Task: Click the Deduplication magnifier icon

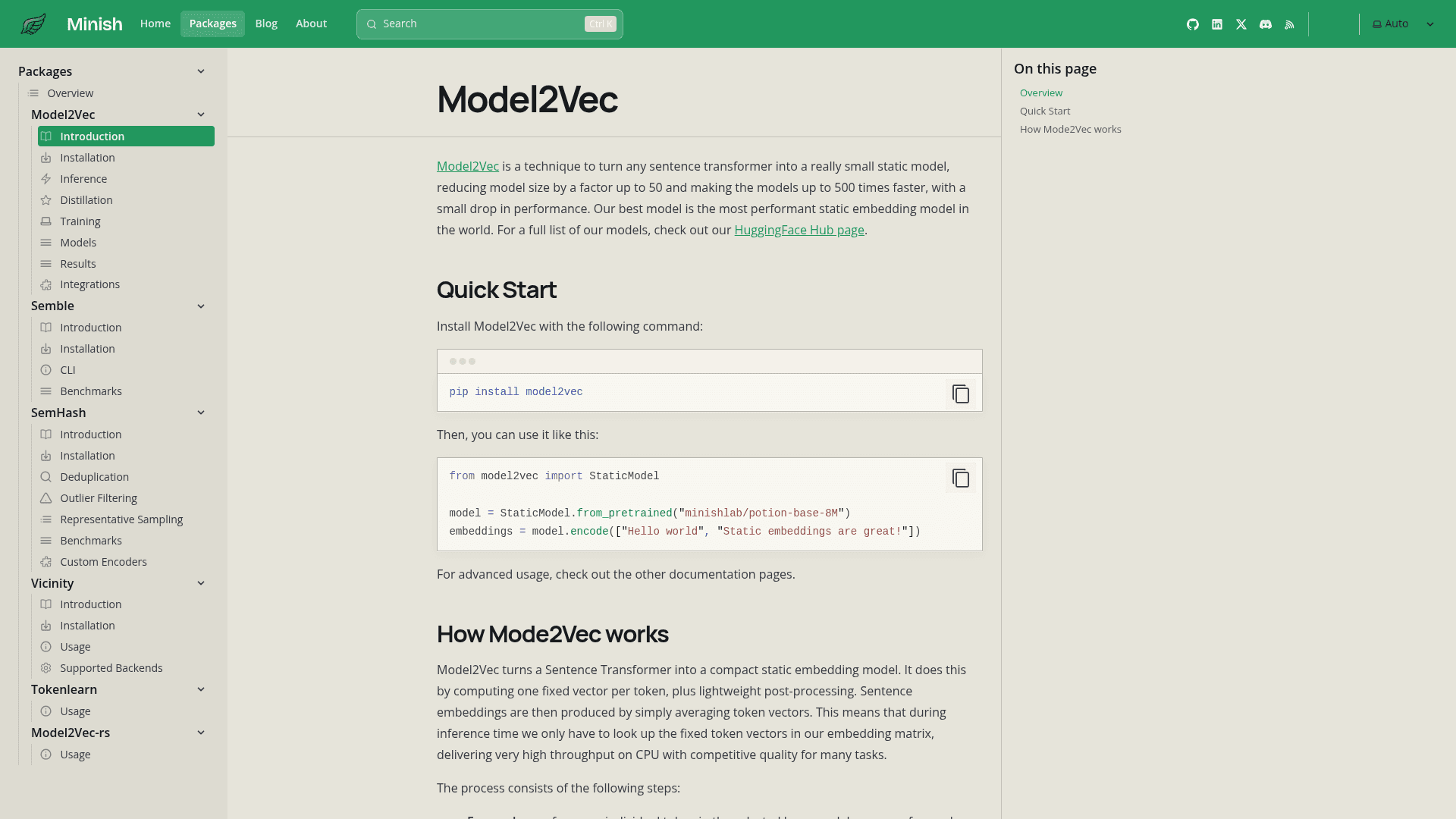Action: (46, 477)
